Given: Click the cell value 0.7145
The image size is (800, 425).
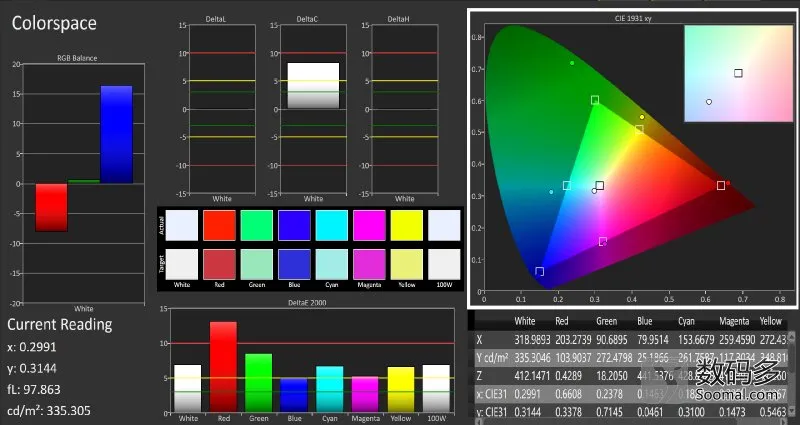Looking at the screenshot, I should tap(609, 412).
